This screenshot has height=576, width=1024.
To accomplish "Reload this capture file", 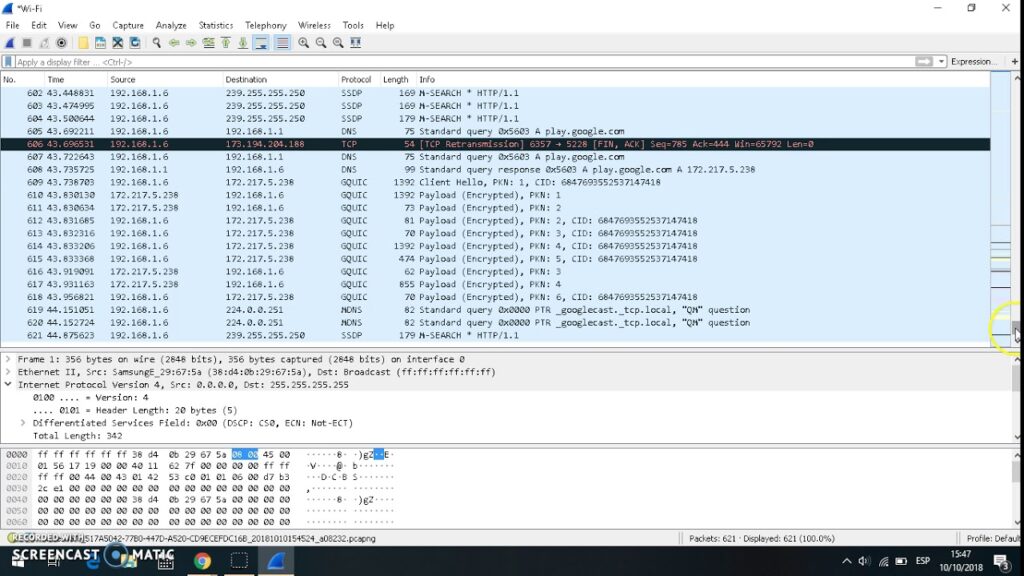I will (x=135, y=43).
